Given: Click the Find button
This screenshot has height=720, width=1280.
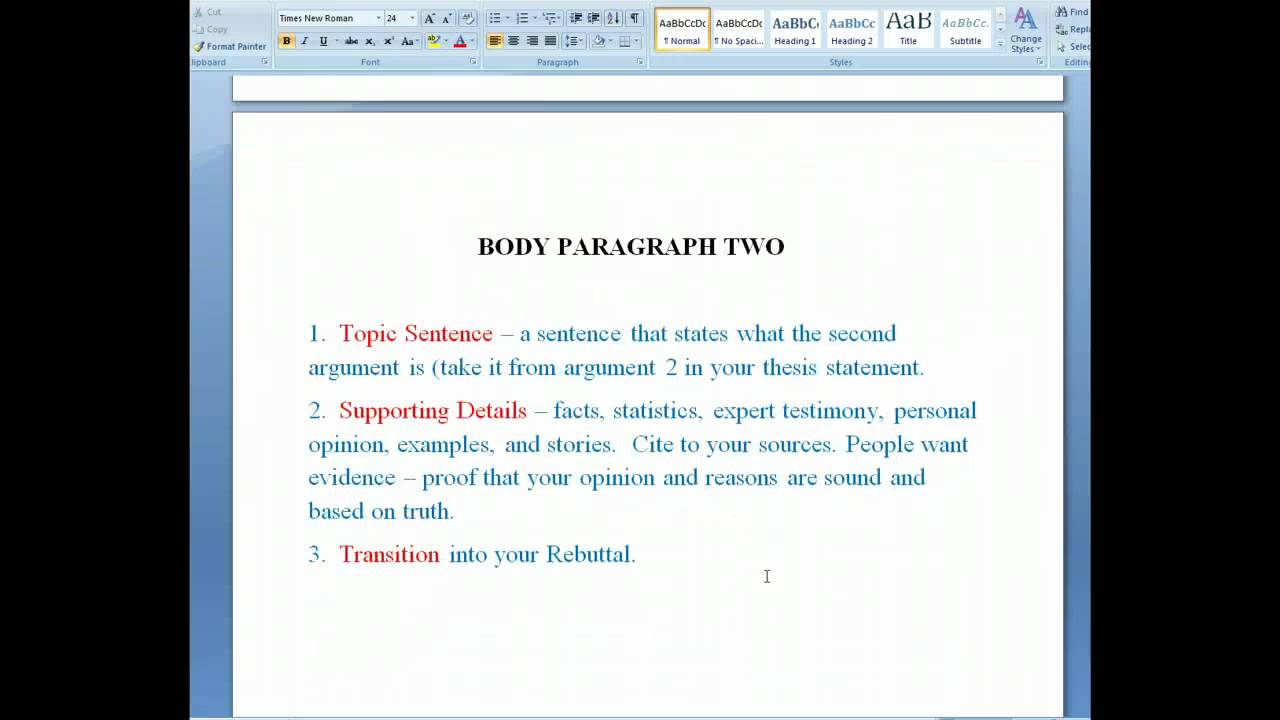Looking at the screenshot, I should point(1072,12).
